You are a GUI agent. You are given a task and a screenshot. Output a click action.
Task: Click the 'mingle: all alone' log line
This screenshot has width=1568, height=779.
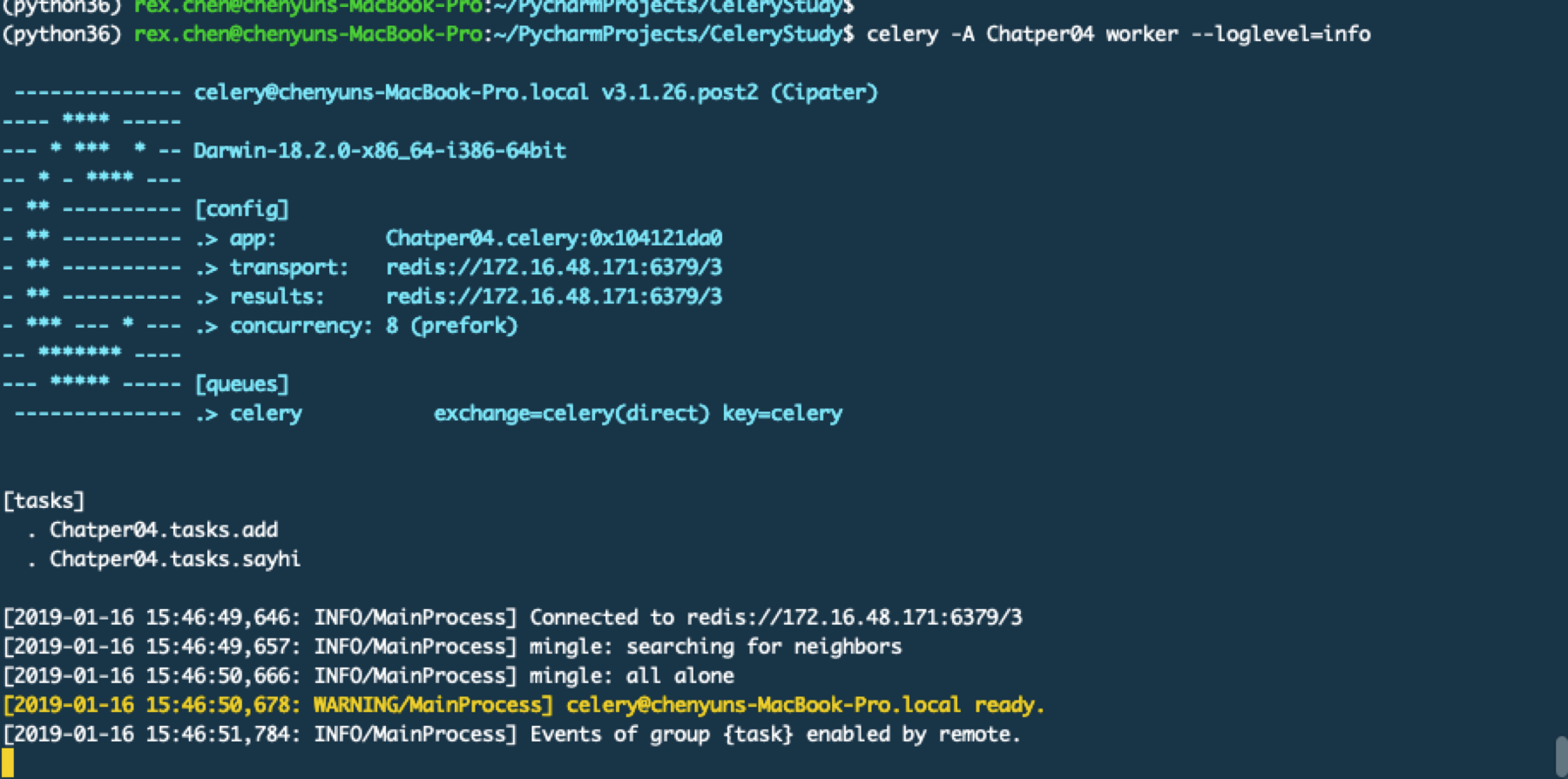tap(368, 676)
